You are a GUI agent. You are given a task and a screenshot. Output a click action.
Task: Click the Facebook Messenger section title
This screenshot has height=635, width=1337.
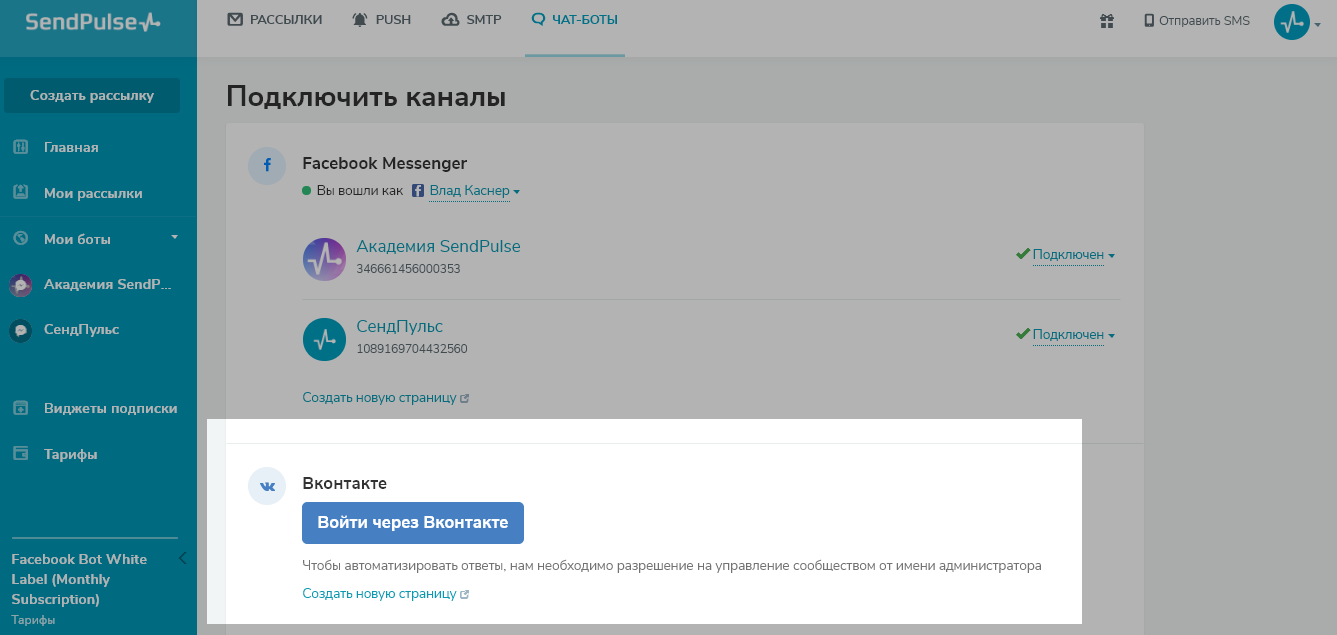pyautogui.click(x=385, y=163)
